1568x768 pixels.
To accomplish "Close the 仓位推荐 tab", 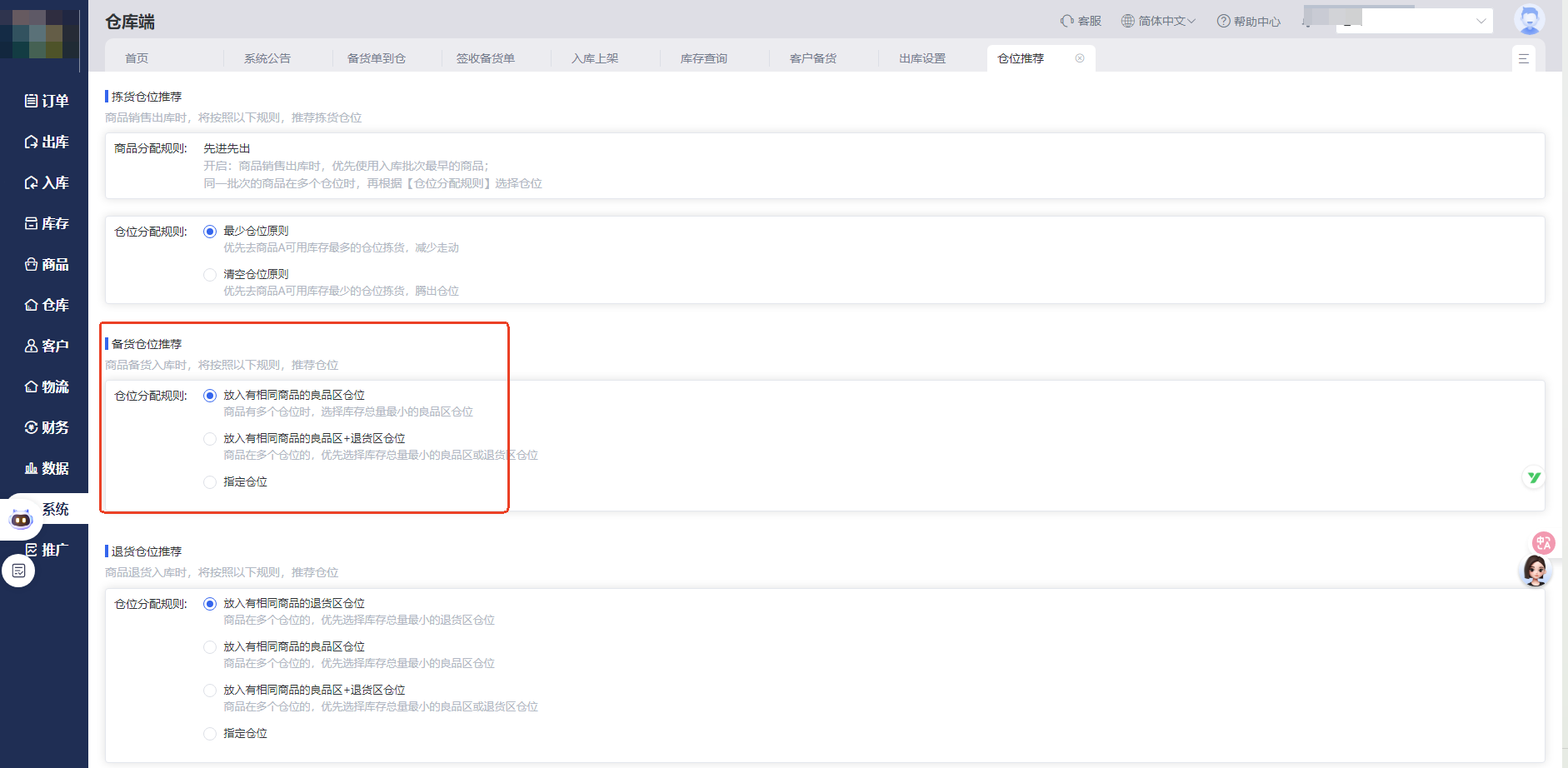I will pos(1081,57).
